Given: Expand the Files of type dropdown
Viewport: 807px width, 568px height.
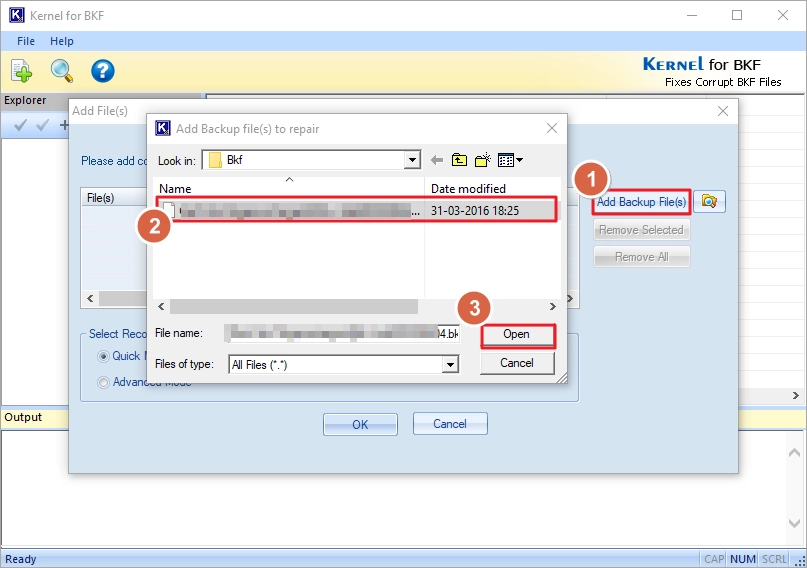Looking at the screenshot, I should pos(450,364).
